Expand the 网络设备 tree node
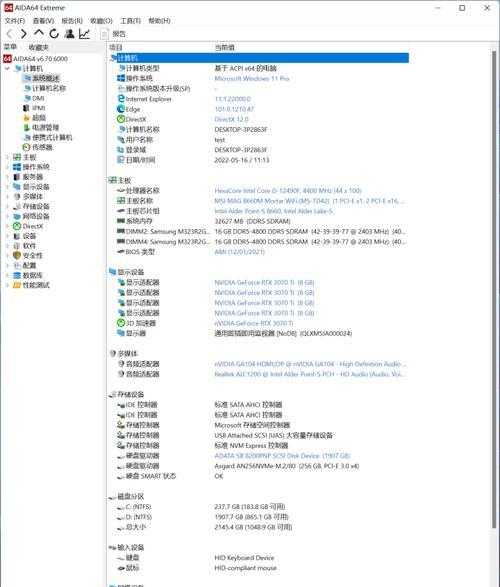Screen dimensions: 500x587 pos(7,216)
